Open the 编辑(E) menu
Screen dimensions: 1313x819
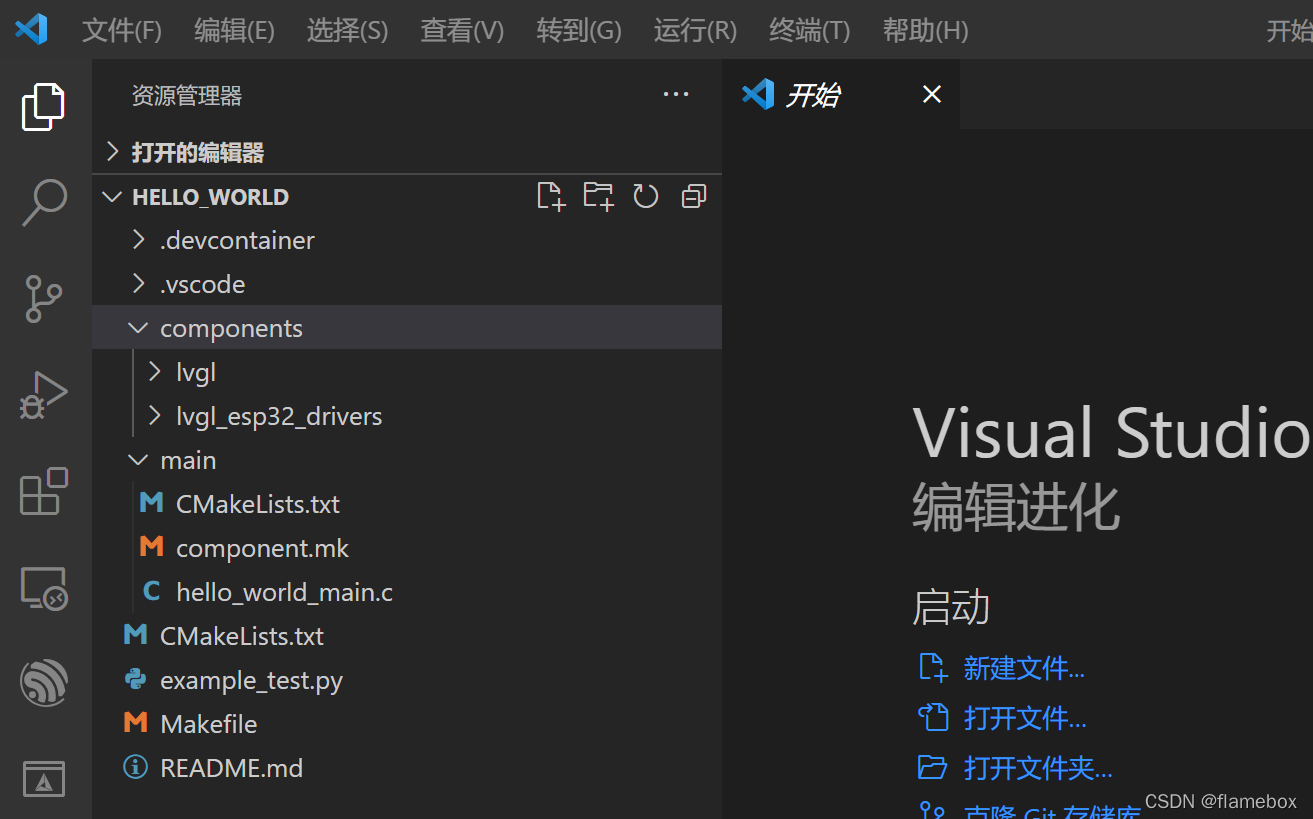[234, 30]
